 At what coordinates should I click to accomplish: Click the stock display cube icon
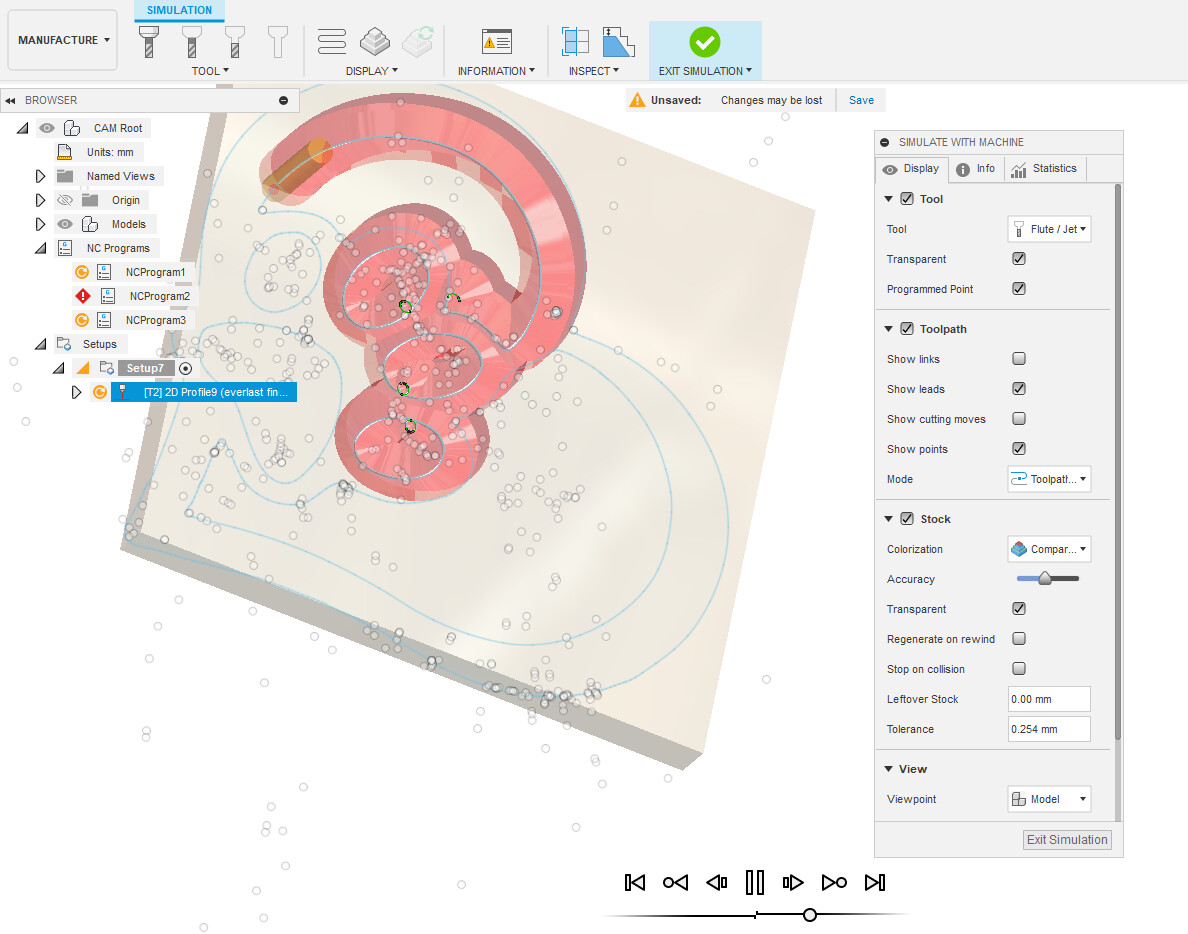pyautogui.click(x=374, y=42)
